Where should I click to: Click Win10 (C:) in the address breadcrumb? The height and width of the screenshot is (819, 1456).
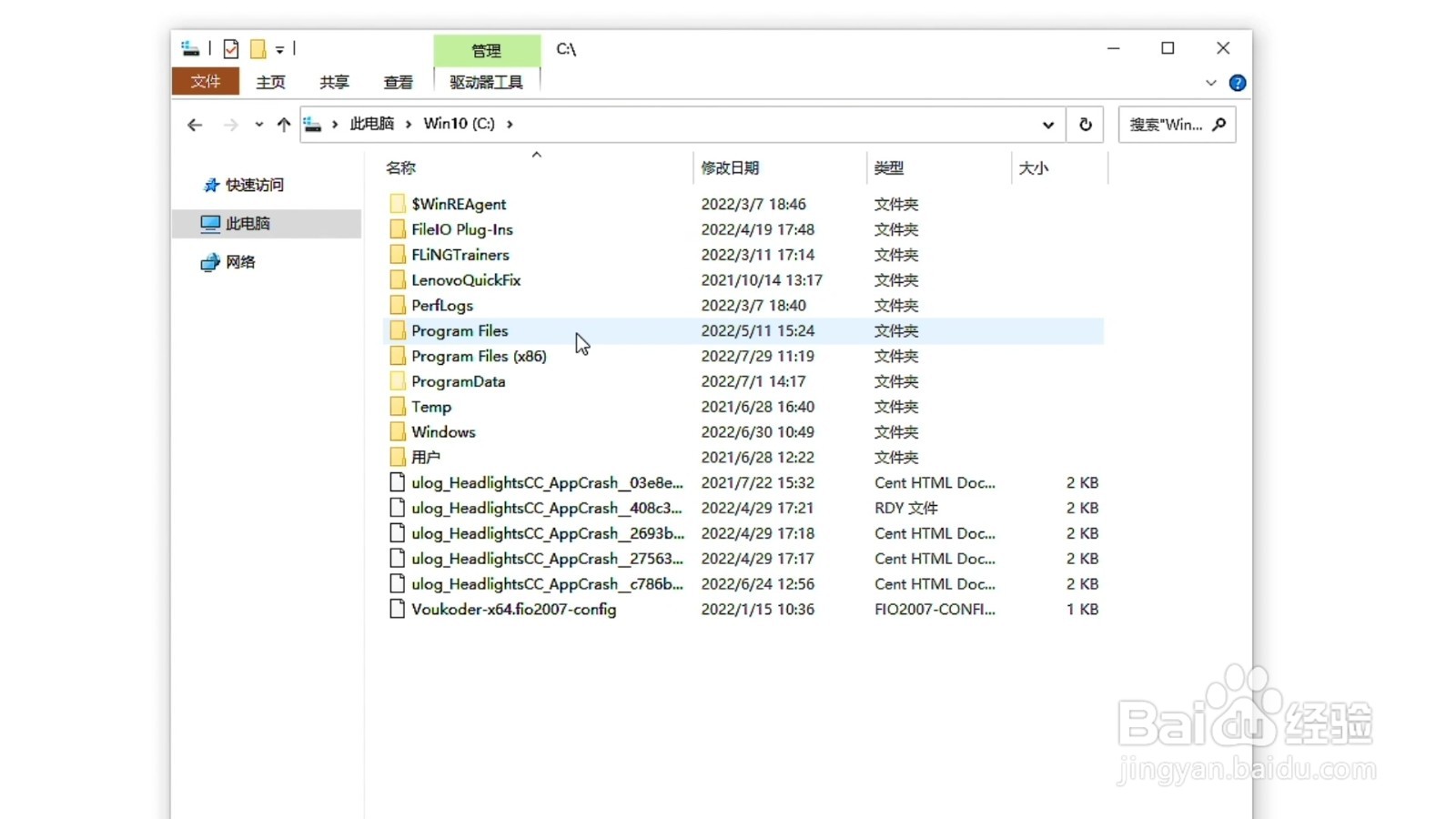(460, 124)
